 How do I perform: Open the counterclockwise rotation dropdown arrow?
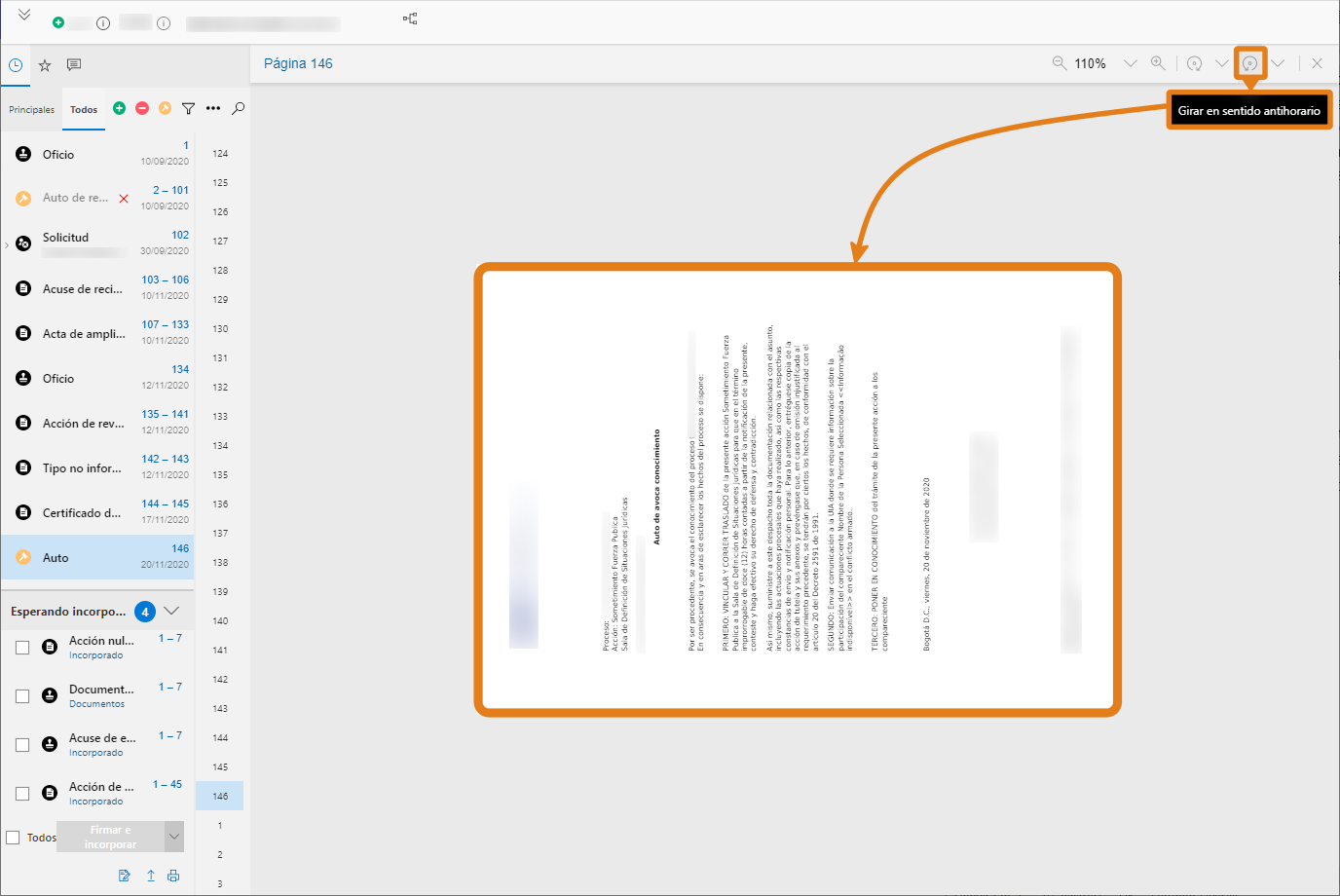(1278, 63)
